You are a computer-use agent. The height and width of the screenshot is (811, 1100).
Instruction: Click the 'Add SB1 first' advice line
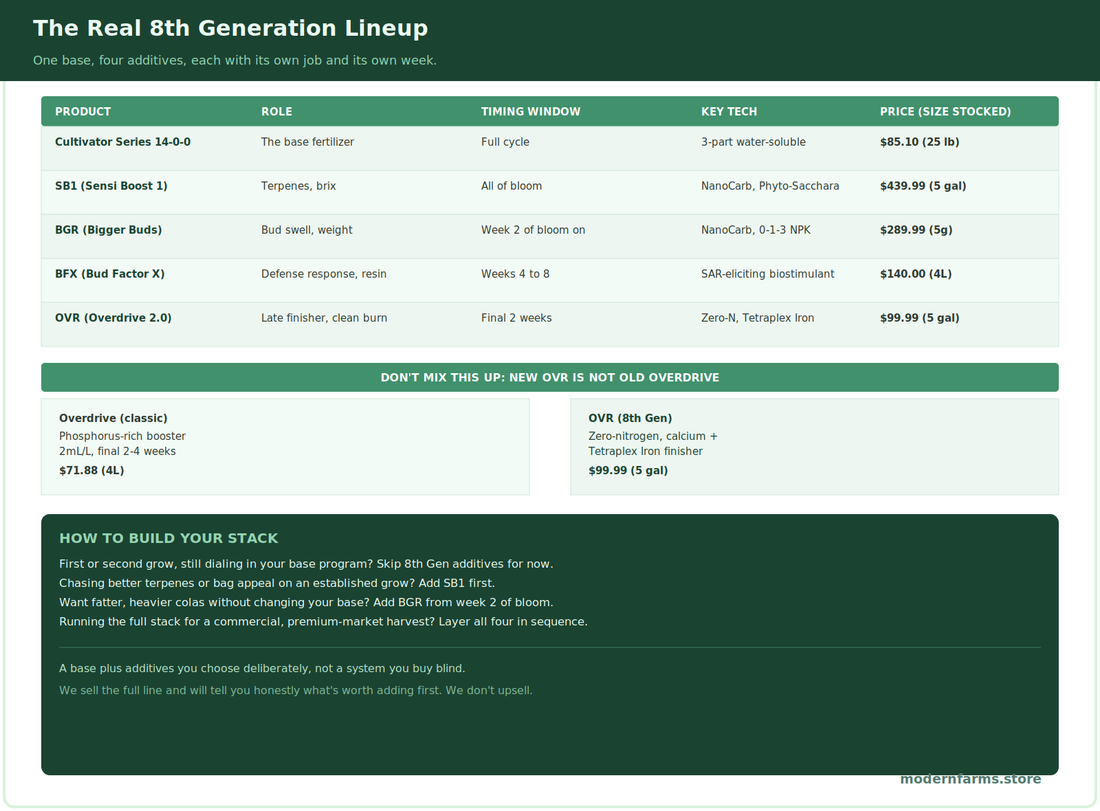276,583
